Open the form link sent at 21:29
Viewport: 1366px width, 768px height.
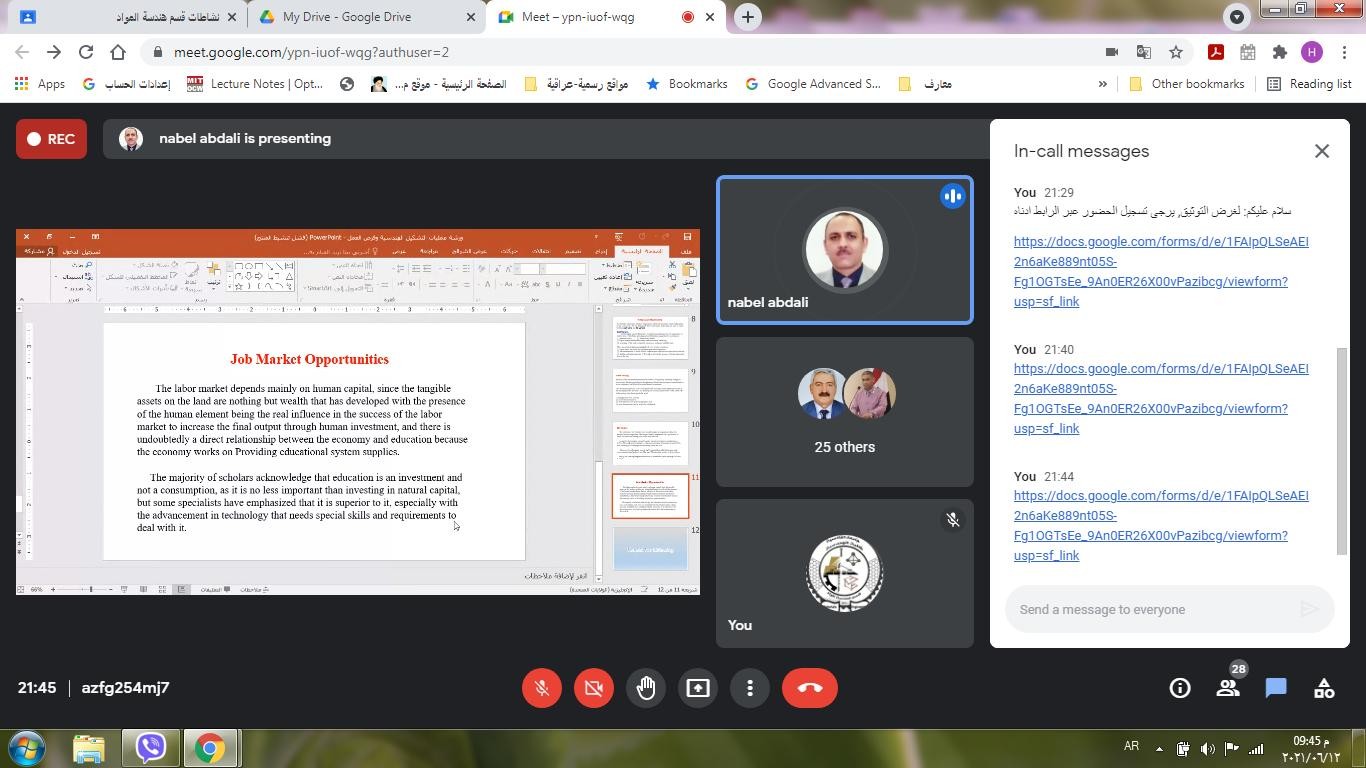(x=1161, y=271)
